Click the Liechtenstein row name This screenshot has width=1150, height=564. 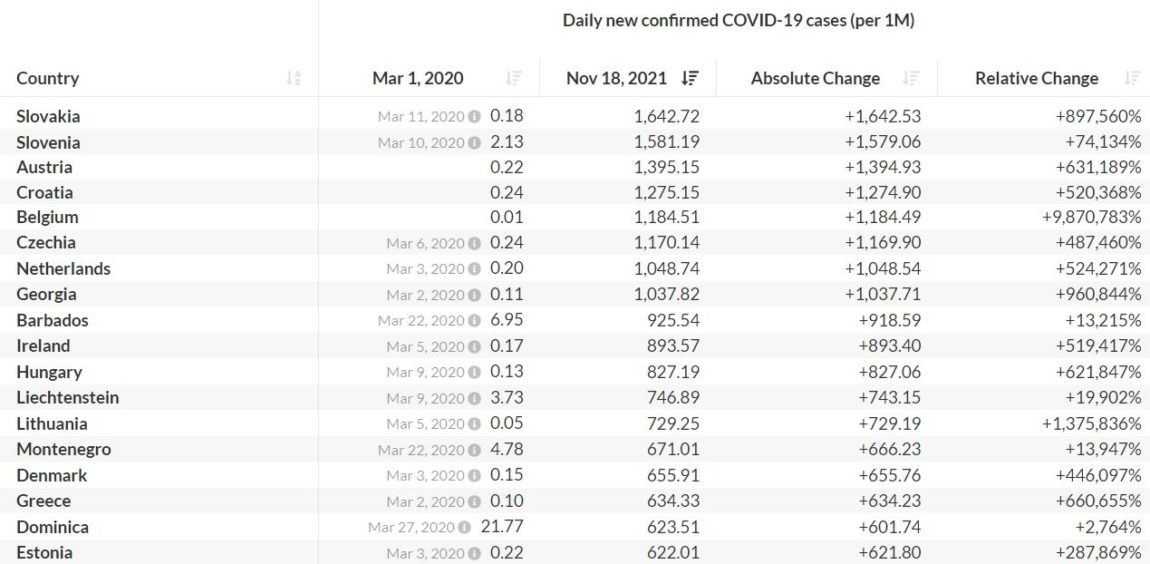pos(67,397)
